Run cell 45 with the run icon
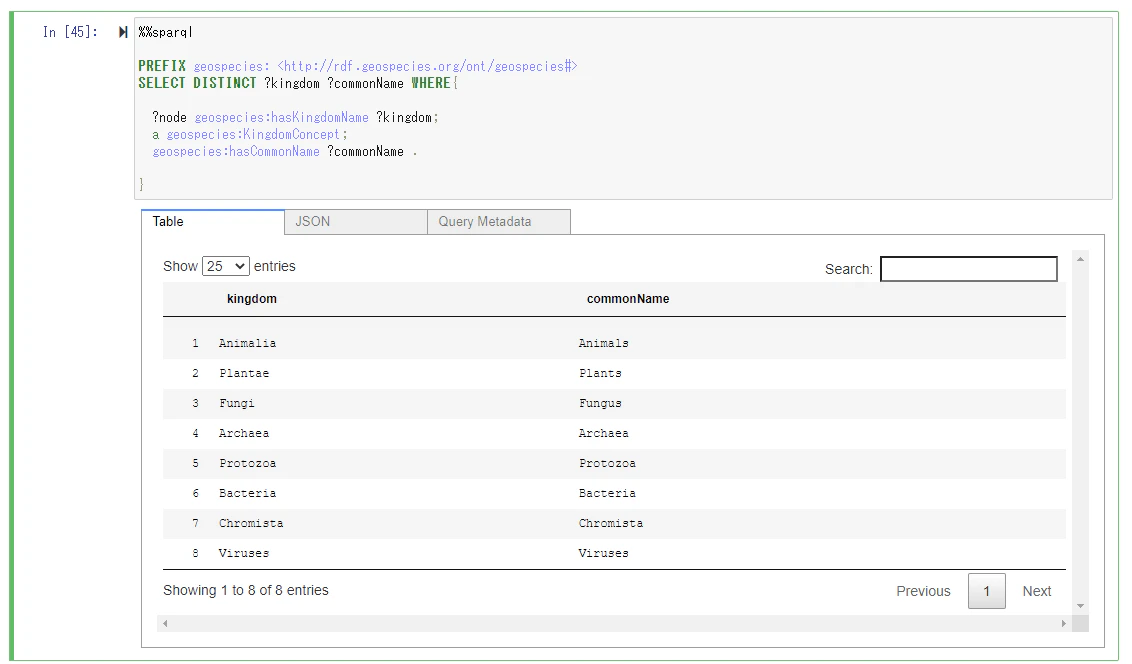Image resolution: width=1132 pixels, height=664 pixels. click(x=123, y=32)
